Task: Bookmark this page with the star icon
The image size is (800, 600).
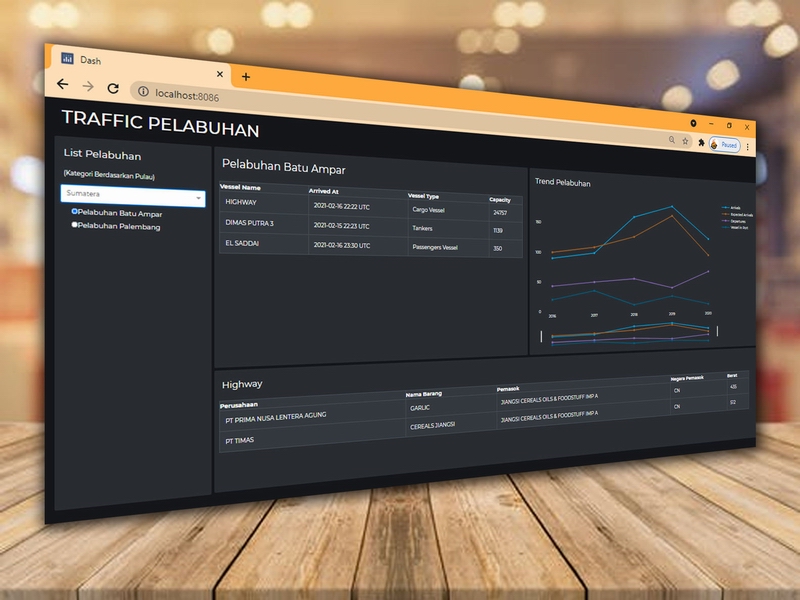Action: [x=685, y=141]
